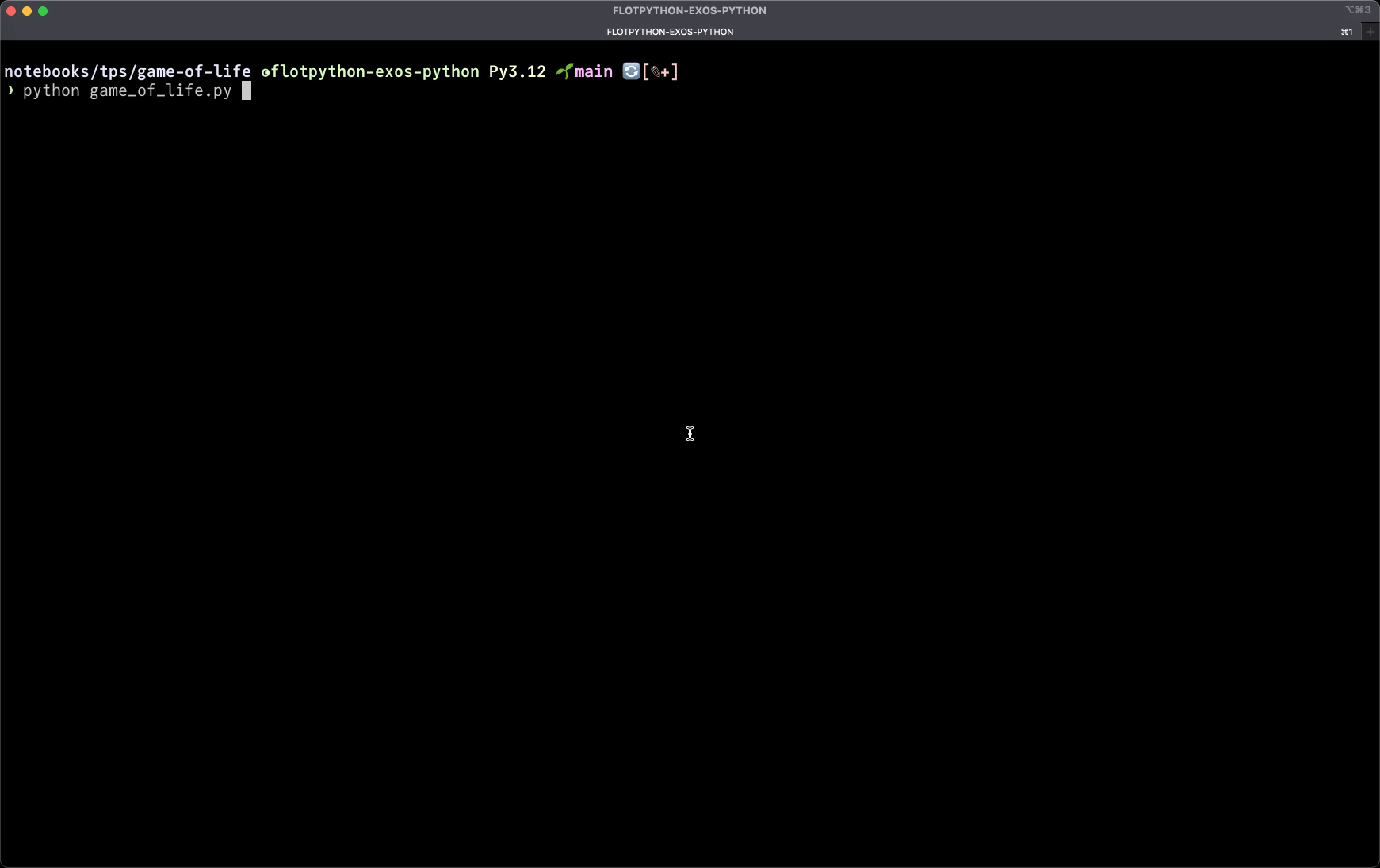Open a new terminal tab with plus button
Viewport: 1380px width, 868px height.
(x=1370, y=32)
